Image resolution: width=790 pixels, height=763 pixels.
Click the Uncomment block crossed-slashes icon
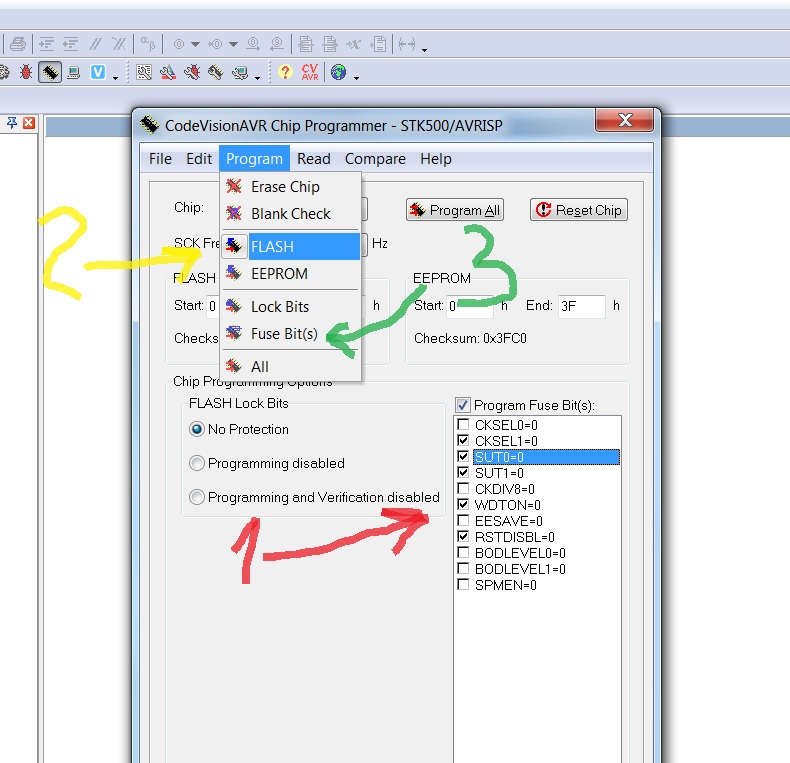point(119,44)
